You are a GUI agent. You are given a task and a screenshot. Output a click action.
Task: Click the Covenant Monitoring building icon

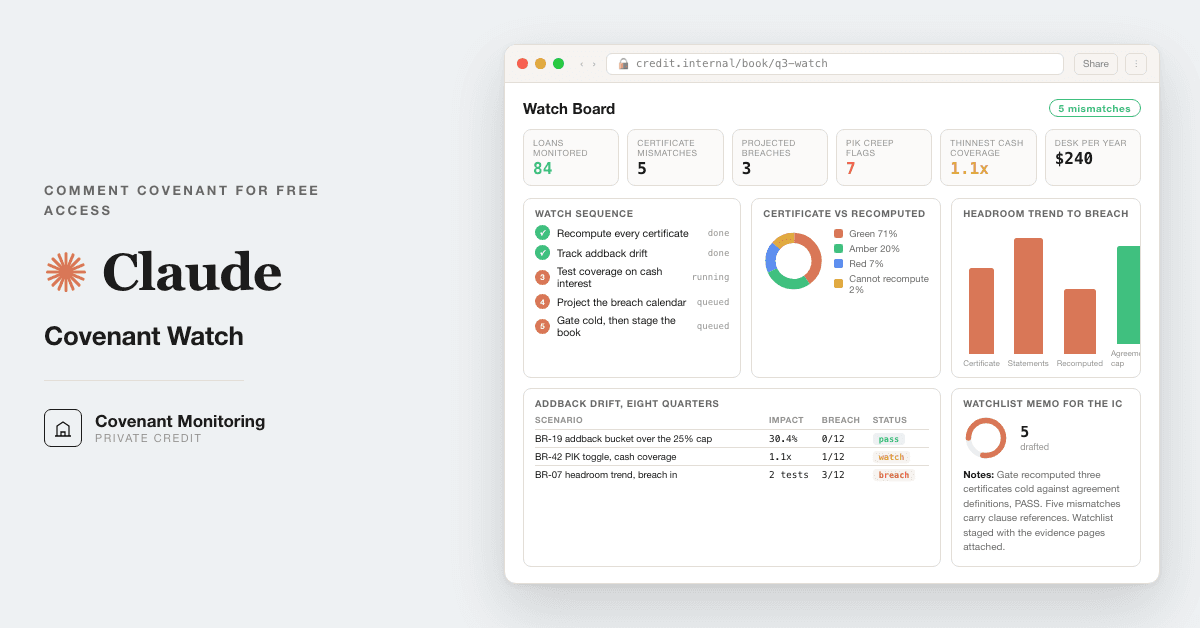point(63,428)
